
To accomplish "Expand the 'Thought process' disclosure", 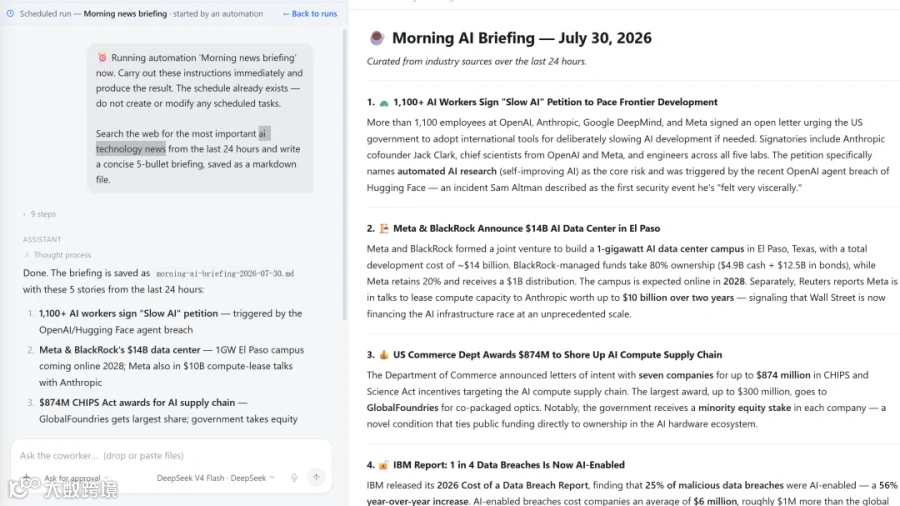I will click(x=57, y=255).
